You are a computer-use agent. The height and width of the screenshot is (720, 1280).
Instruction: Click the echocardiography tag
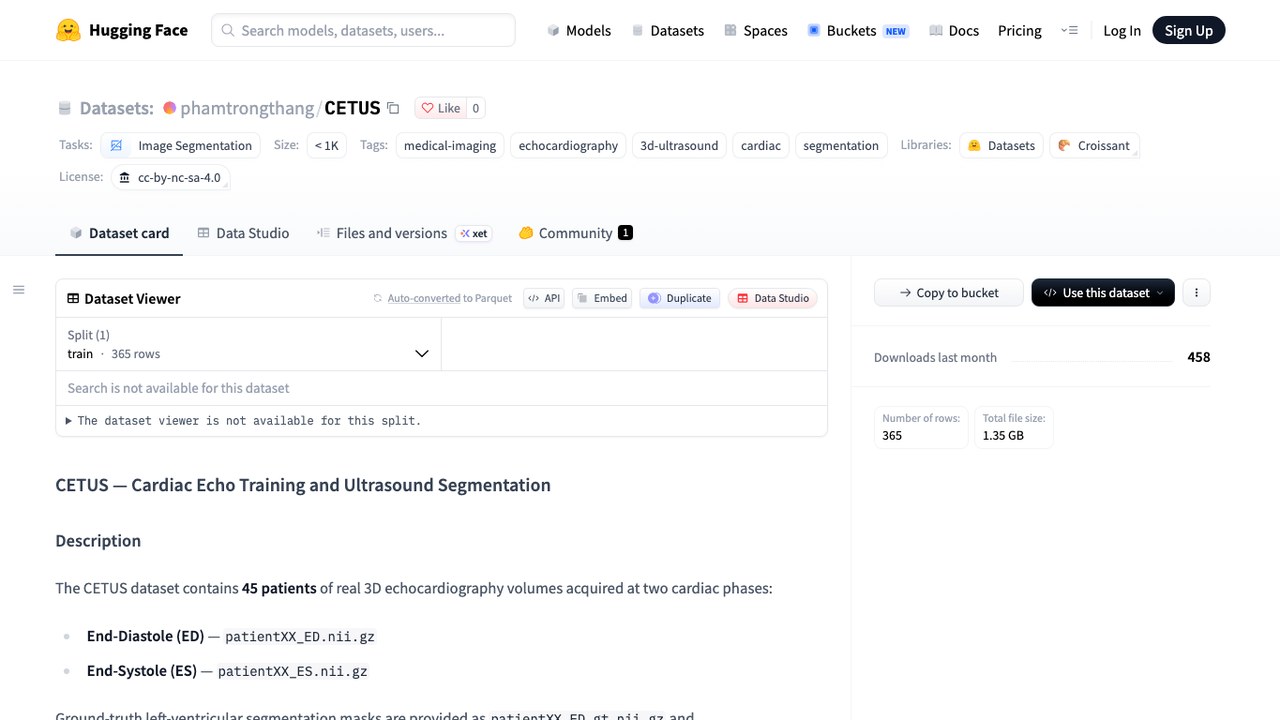click(568, 145)
